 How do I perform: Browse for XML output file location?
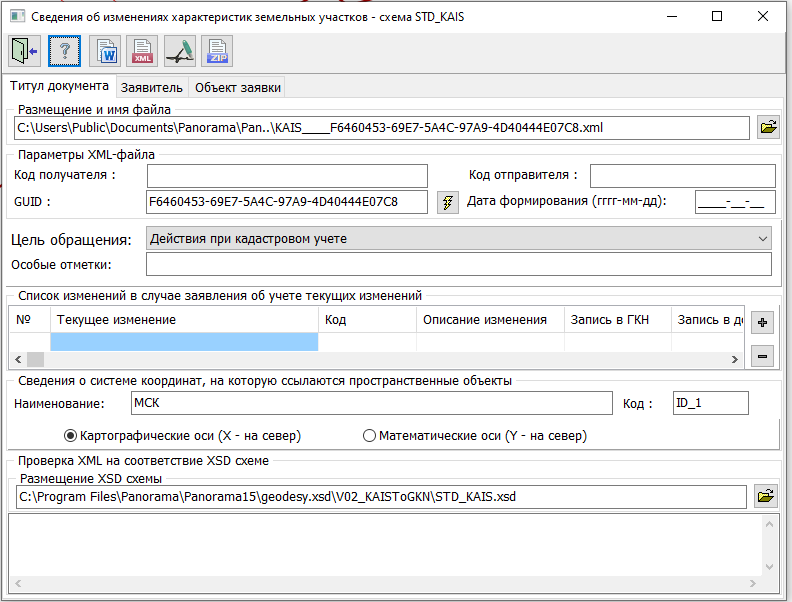767,128
